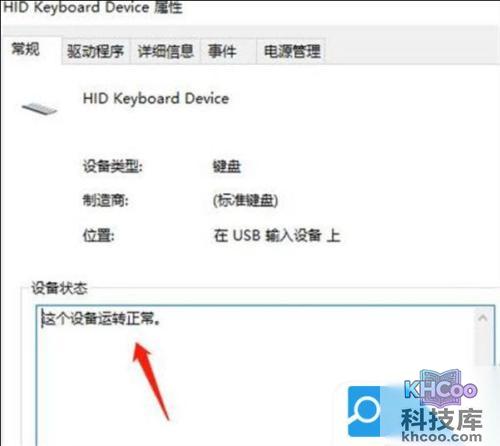Switch to the 常规 tab
This screenshot has width=500, height=446.
point(26,49)
